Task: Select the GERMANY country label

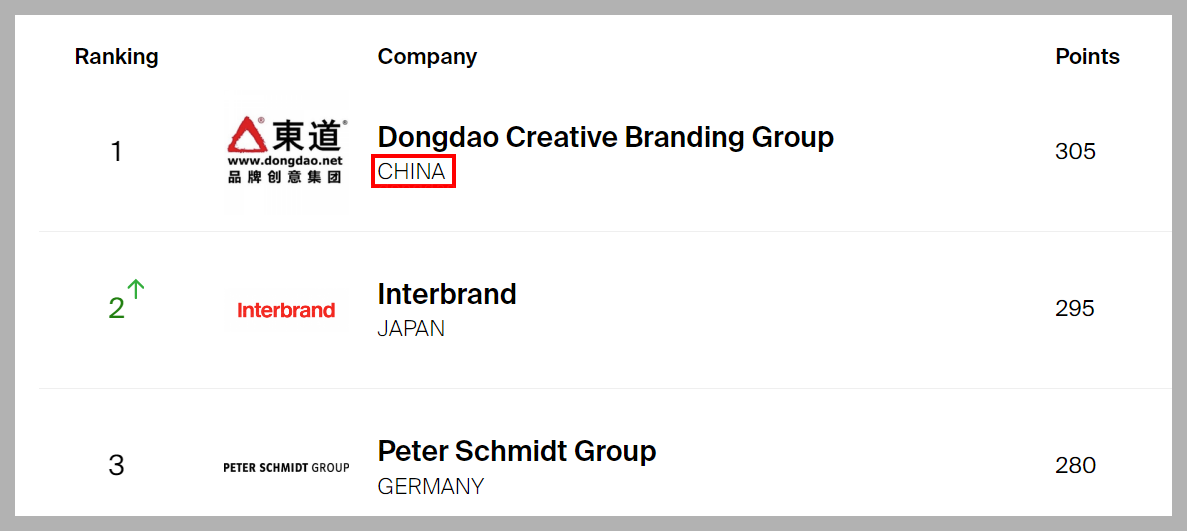Action: pyautogui.click(x=430, y=487)
